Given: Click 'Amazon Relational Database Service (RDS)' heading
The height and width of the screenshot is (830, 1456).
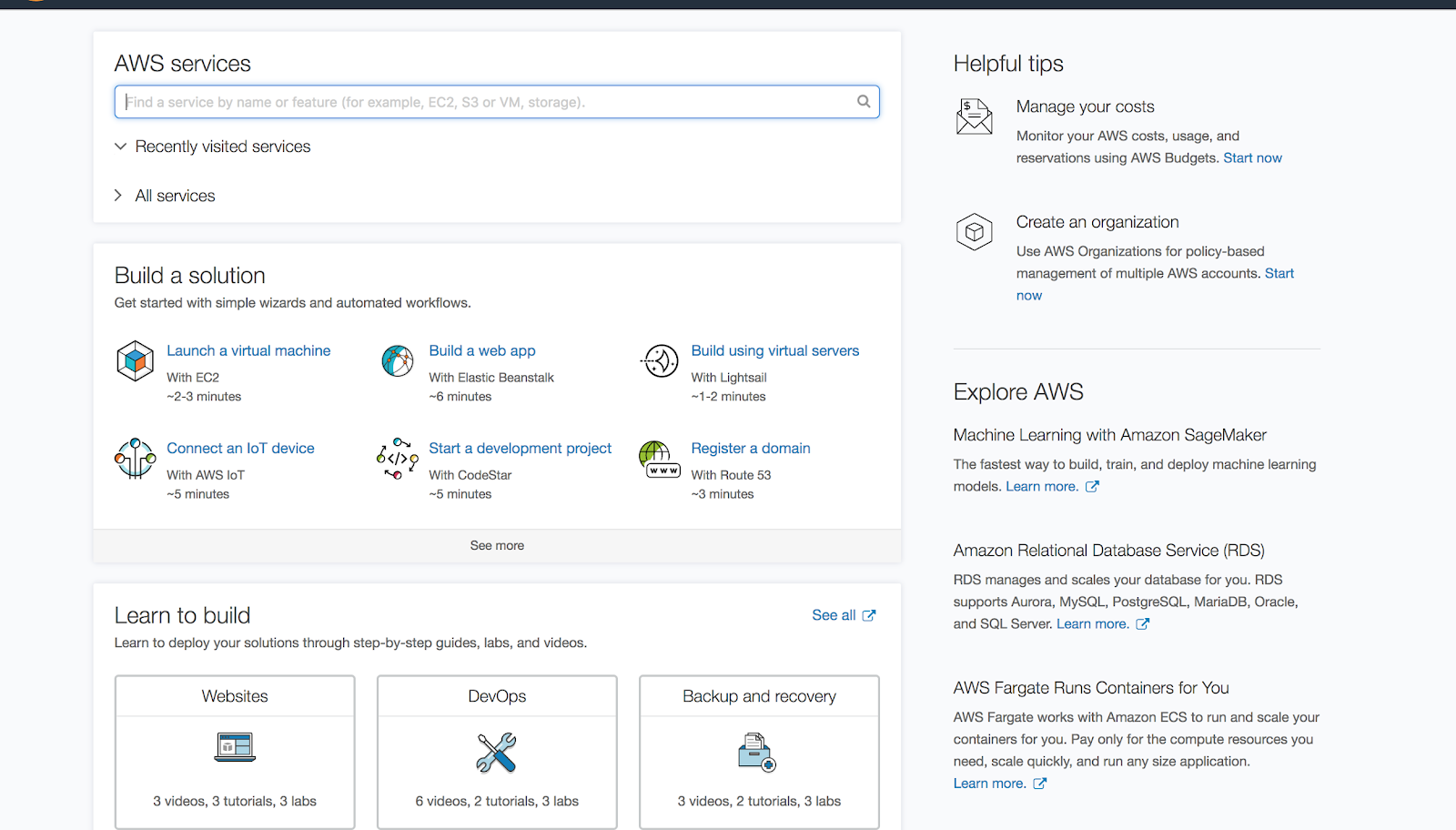Looking at the screenshot, I should (1109, 551).
